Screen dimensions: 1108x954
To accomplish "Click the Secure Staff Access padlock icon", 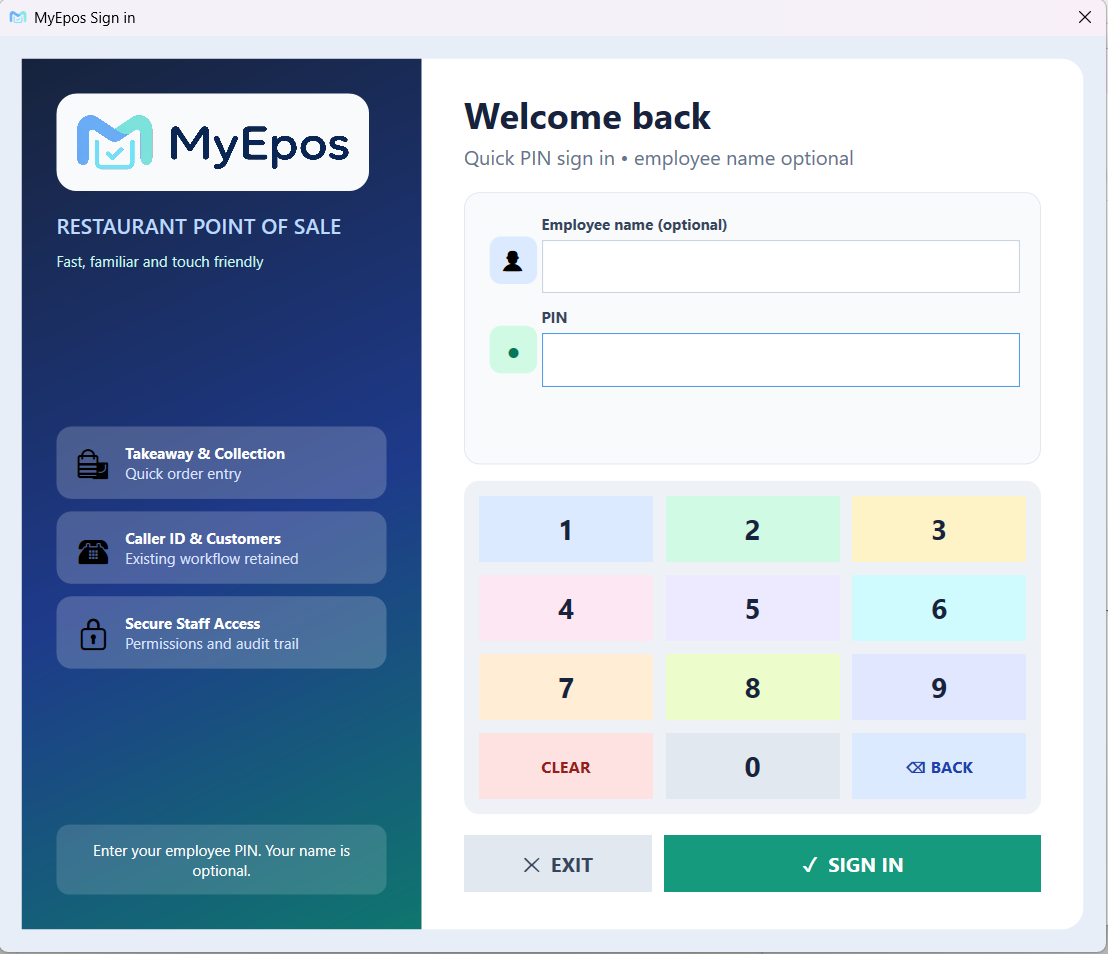I will click(x=93, y=634).
